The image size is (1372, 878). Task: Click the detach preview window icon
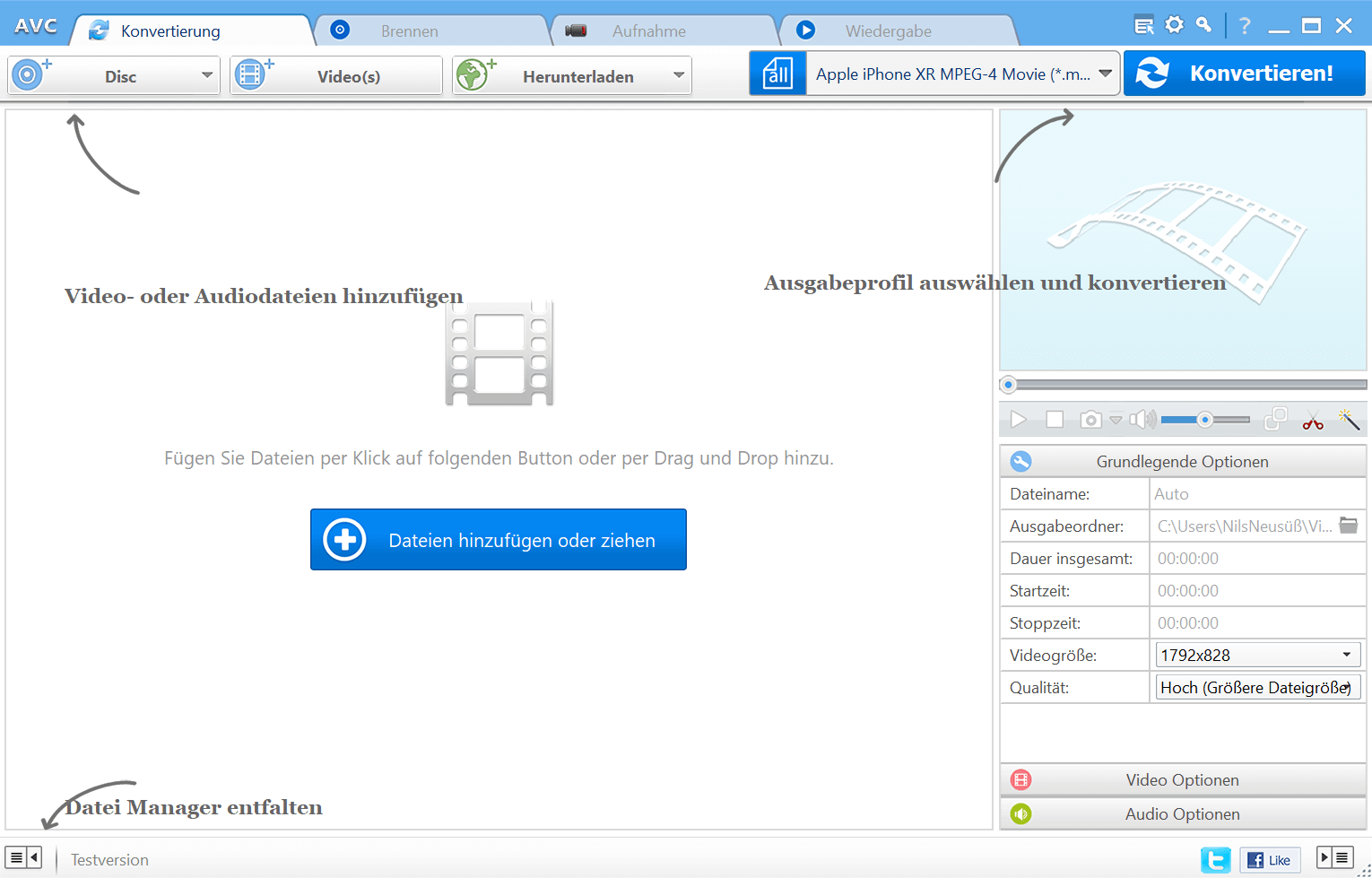coord(1275,419)
